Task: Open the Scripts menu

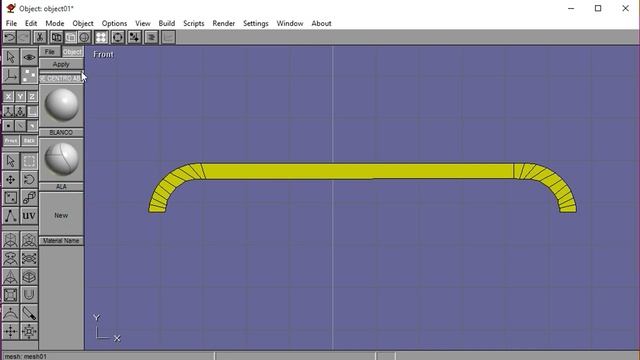Action: pyautogui.click(x=193, y=23)
